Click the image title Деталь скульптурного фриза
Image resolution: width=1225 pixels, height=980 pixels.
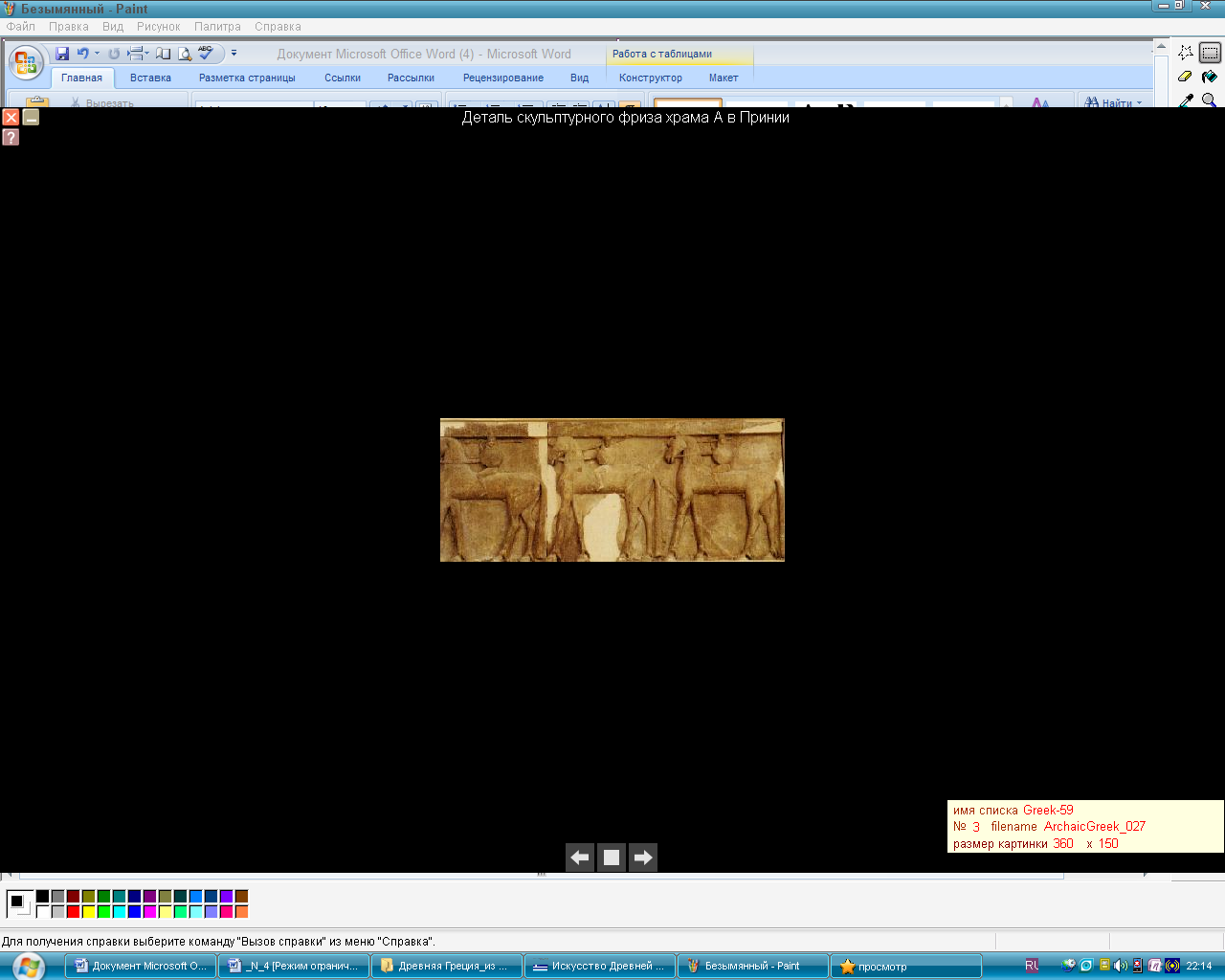tap(626, 118)
